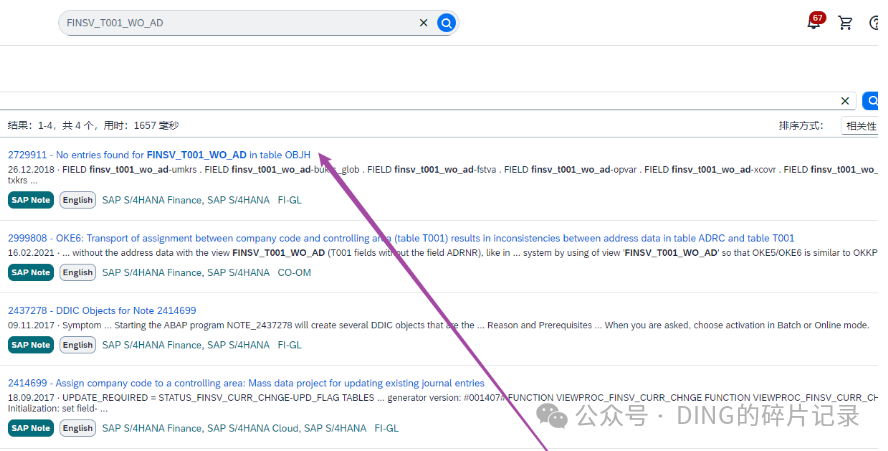The height and width of the screenshot is (451, 888).
Task: Open the 相关性 sort dropdown
Action: tap(860, 126)
